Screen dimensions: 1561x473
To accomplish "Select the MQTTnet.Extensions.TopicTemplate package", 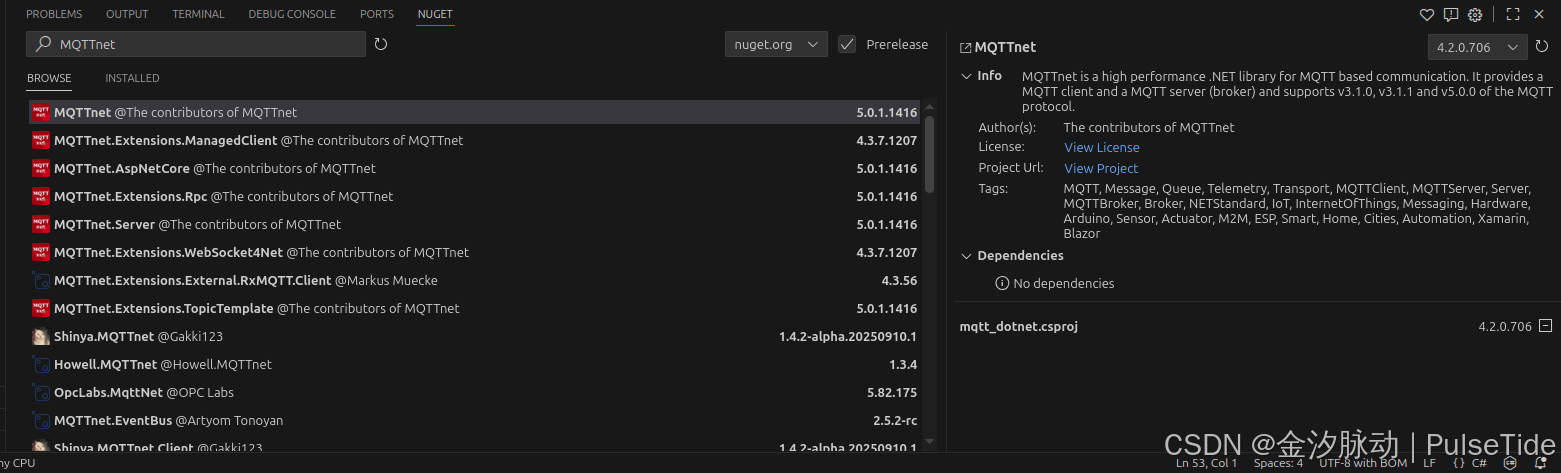I will point(474,308).
